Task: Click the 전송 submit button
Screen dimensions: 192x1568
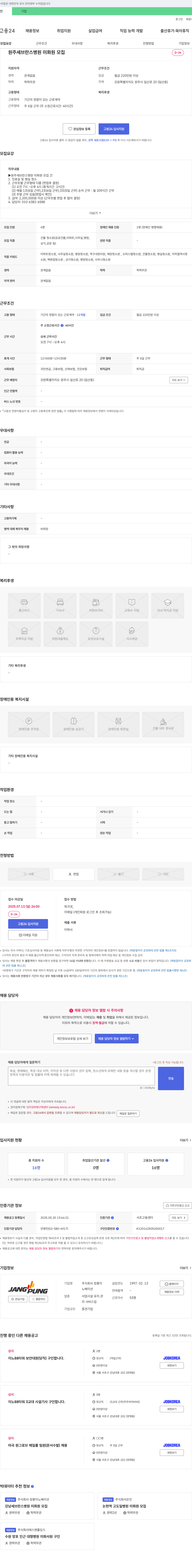Action: (171, 1078)
